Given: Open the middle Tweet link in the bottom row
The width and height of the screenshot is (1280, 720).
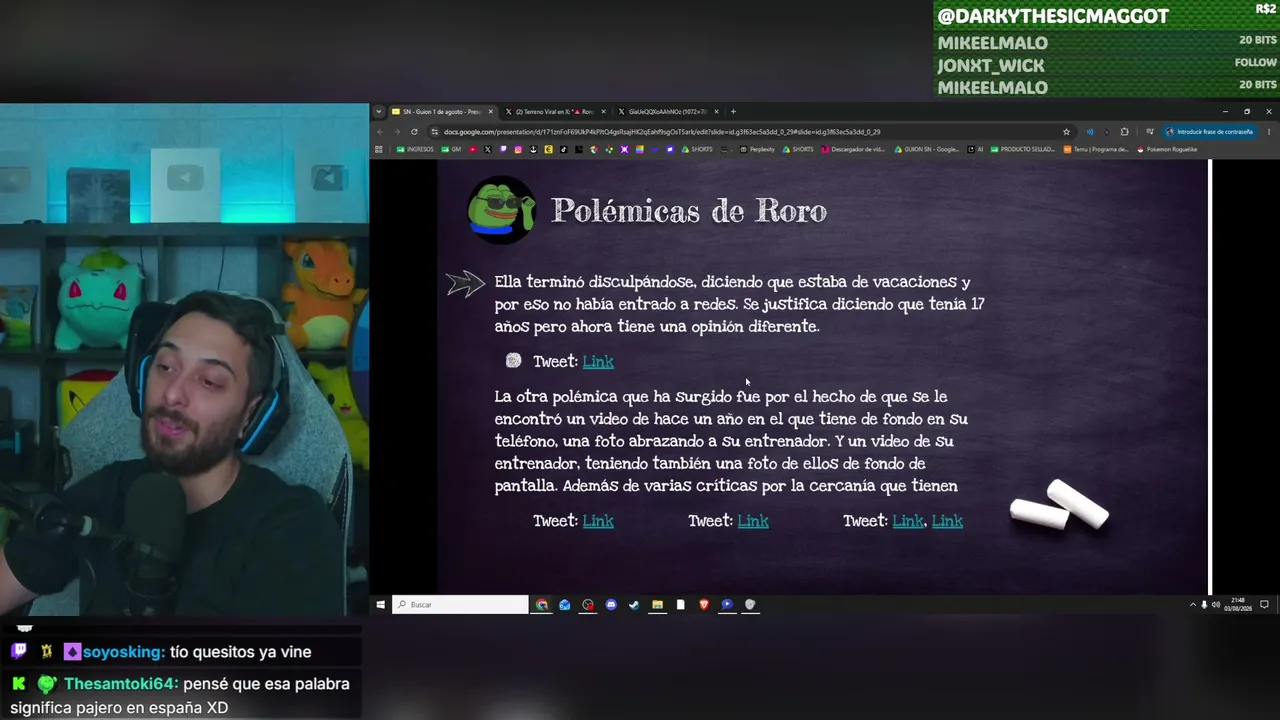Looking at the screenshot, I should click(x=753, y=521).
